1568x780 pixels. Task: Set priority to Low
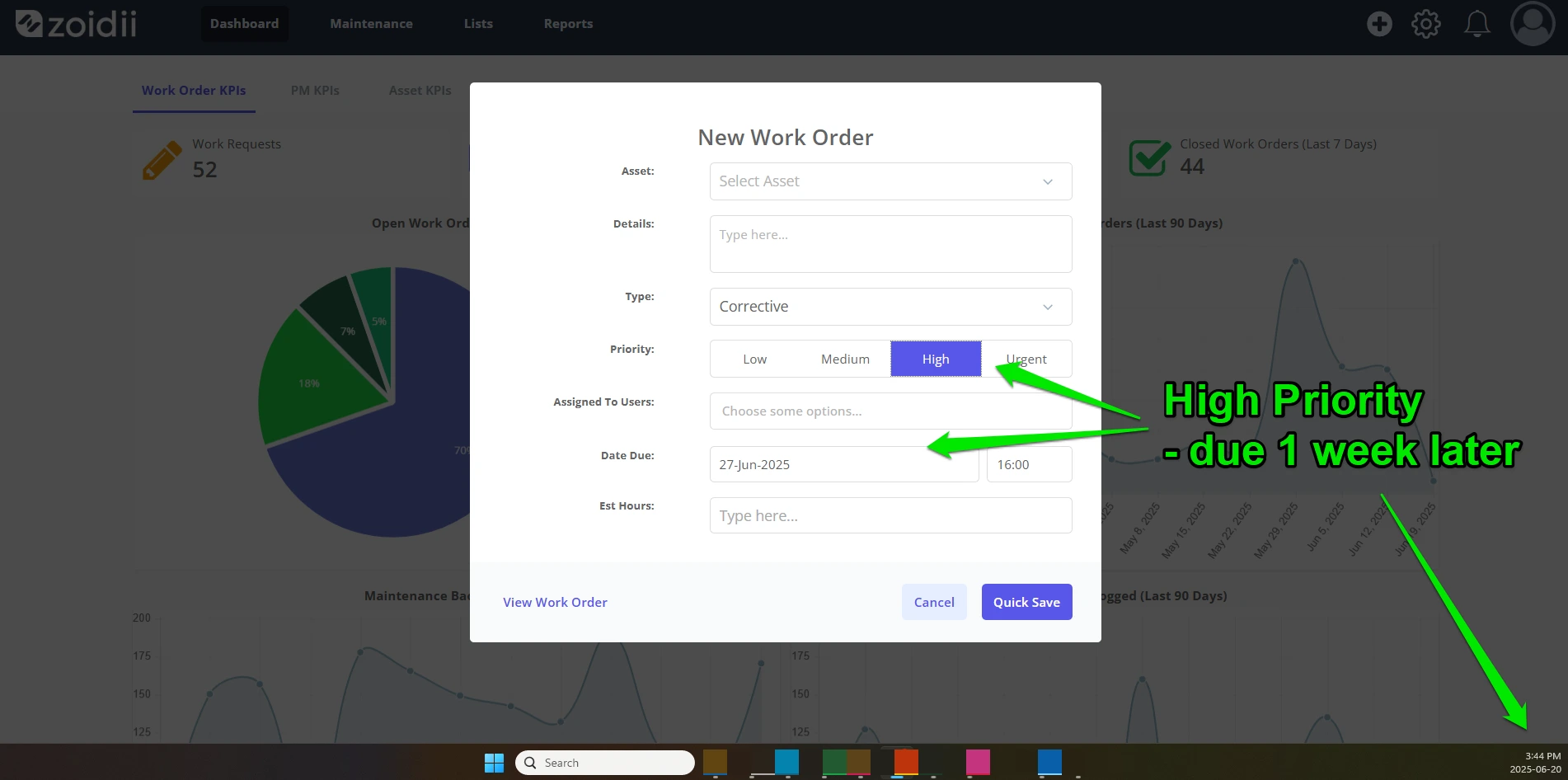pyautogui.click(x=754, y=359)
